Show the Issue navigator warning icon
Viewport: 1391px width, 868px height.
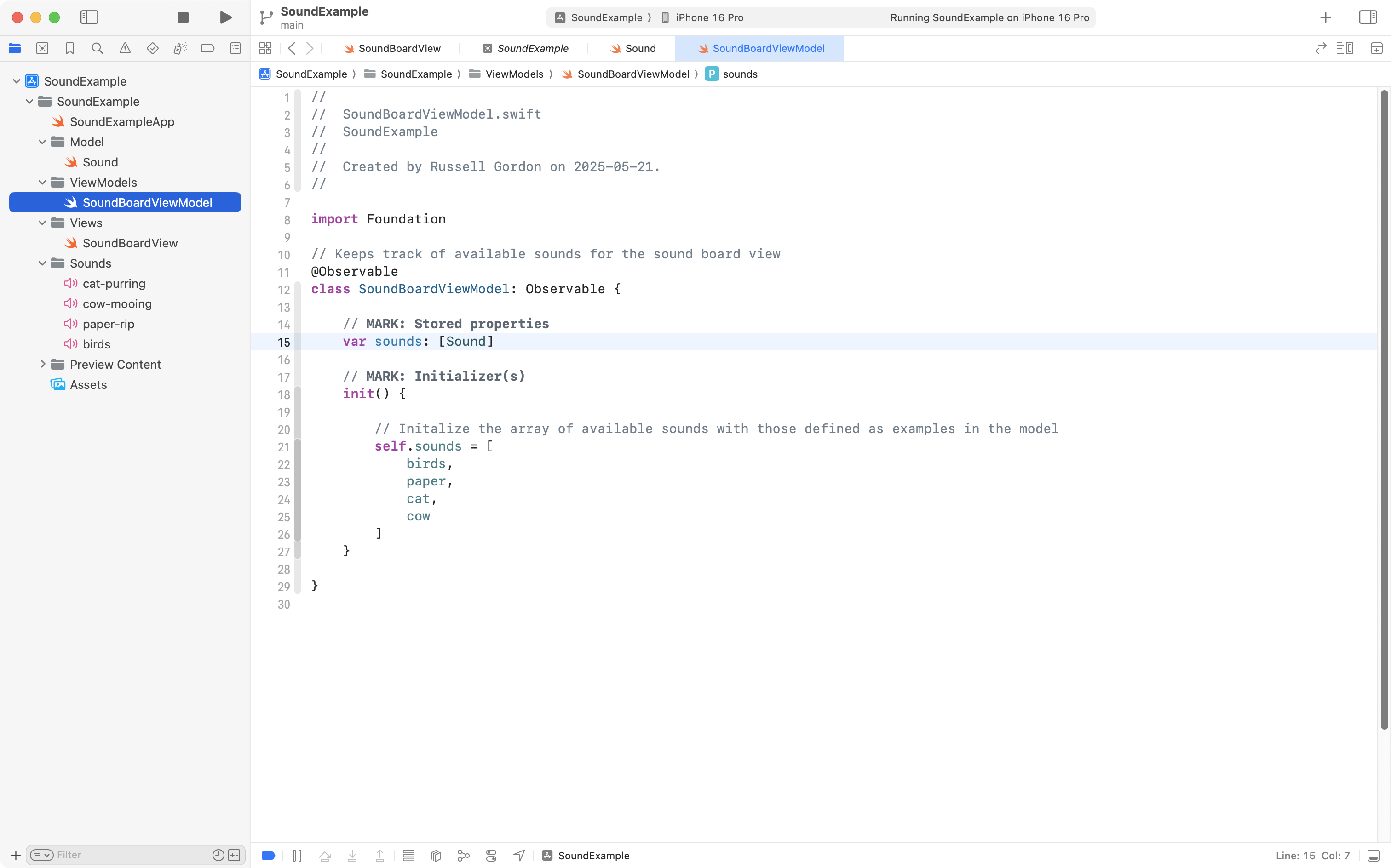[x=125, y=48]
